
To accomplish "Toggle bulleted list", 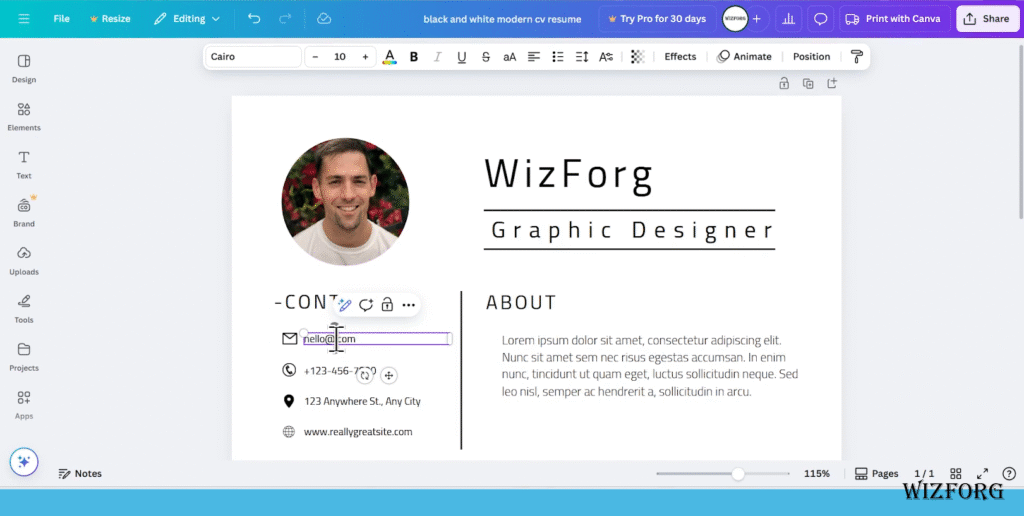I will [x=558, y=57].
